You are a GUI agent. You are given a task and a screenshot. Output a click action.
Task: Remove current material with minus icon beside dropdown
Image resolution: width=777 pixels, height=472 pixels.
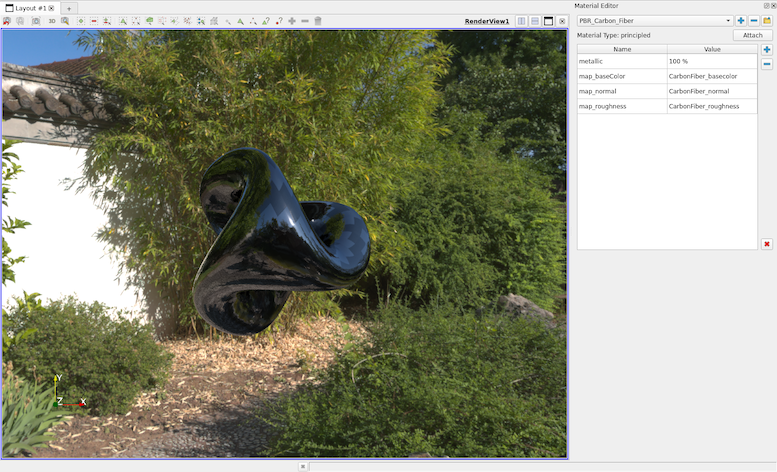click(754, 20)
